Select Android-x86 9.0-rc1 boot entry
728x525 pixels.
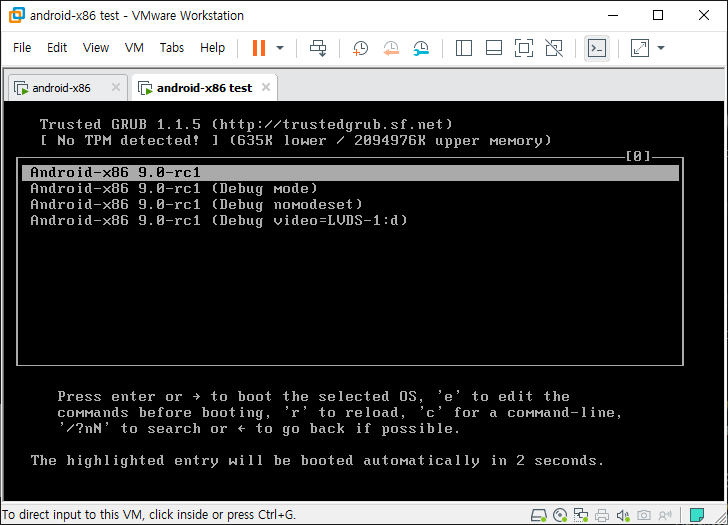[350, 173]
